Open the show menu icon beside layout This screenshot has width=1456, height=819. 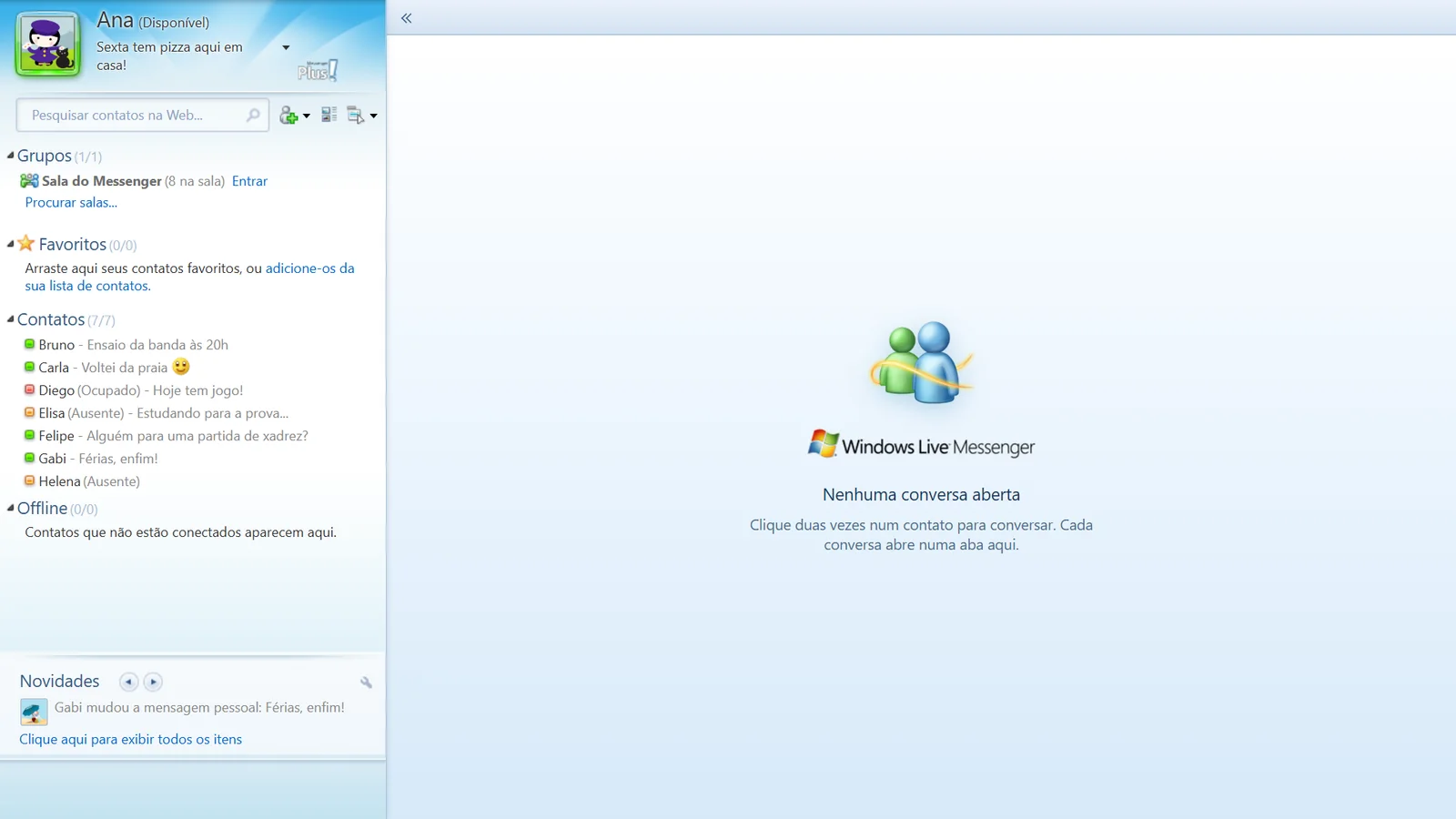(361, 116)
